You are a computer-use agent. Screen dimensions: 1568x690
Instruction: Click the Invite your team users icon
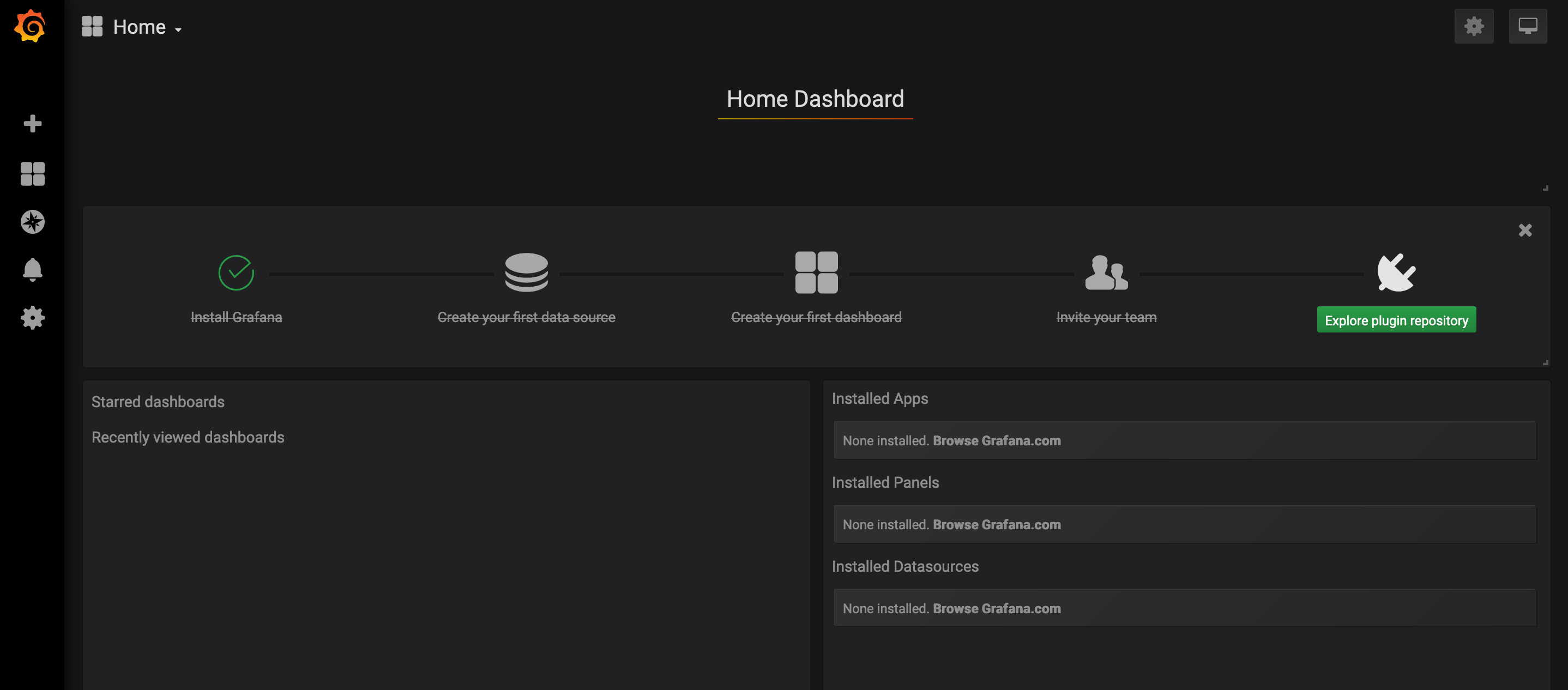[x=1106, y=273]
